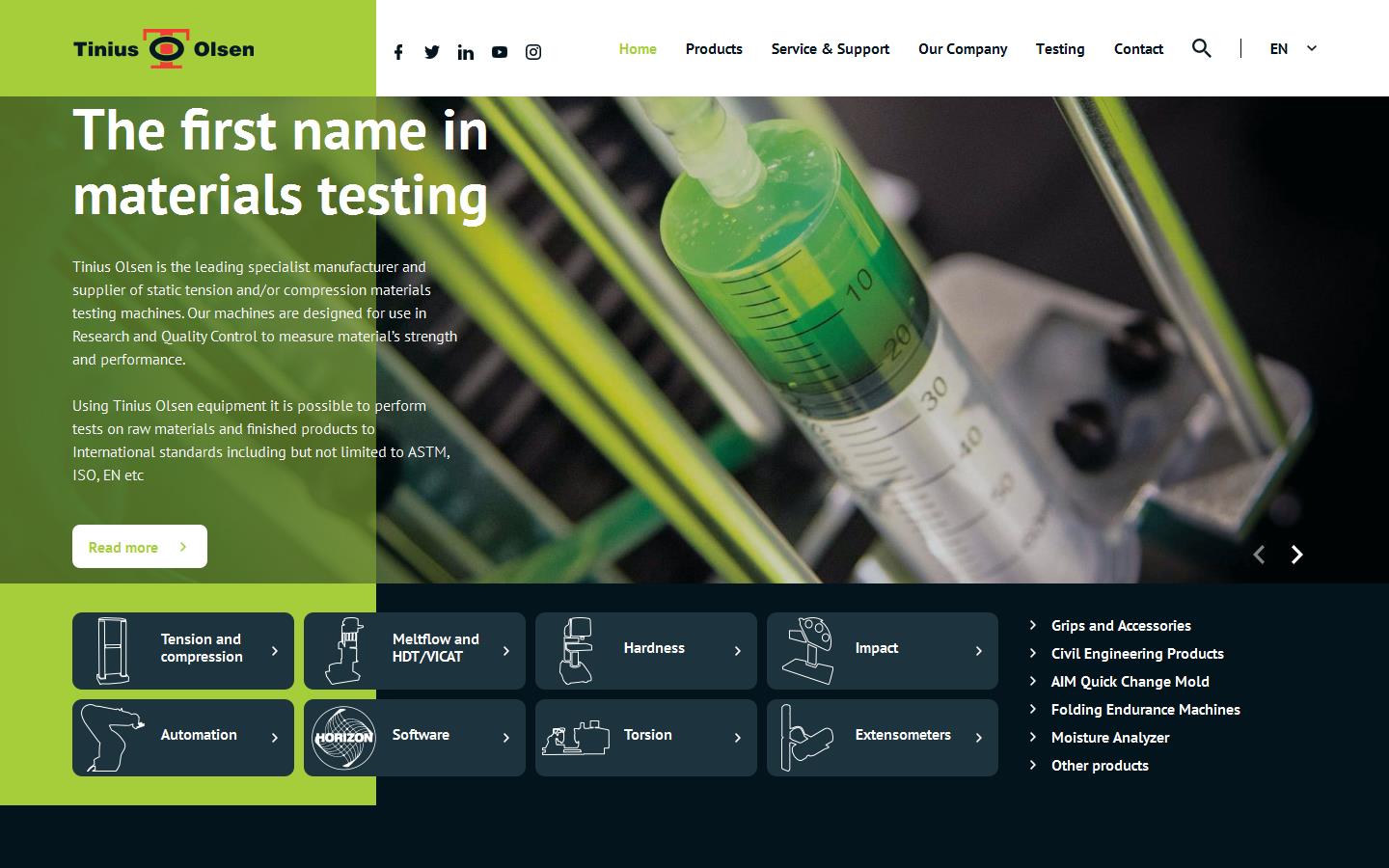The height and width of the screenshot is (868, 1389).
Task: Open Folding Endurance Machines link
Action: (1145, 710)
